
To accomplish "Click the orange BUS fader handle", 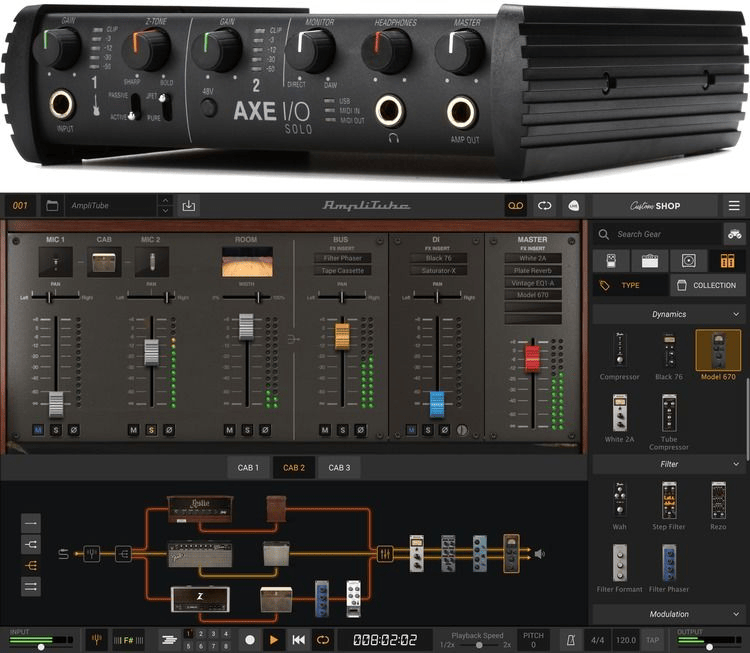I will coord(342,336).
